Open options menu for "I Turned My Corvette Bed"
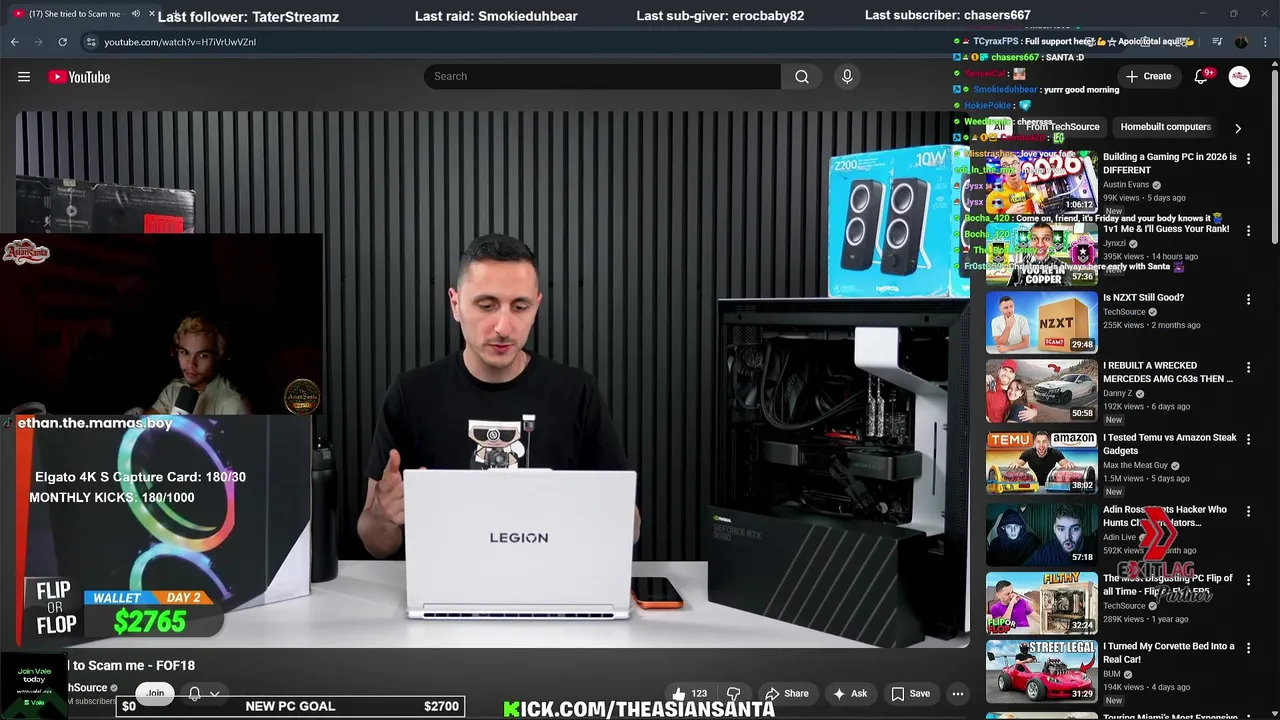The height and width of the screenshot is (720, 1280). [1248, 648]
